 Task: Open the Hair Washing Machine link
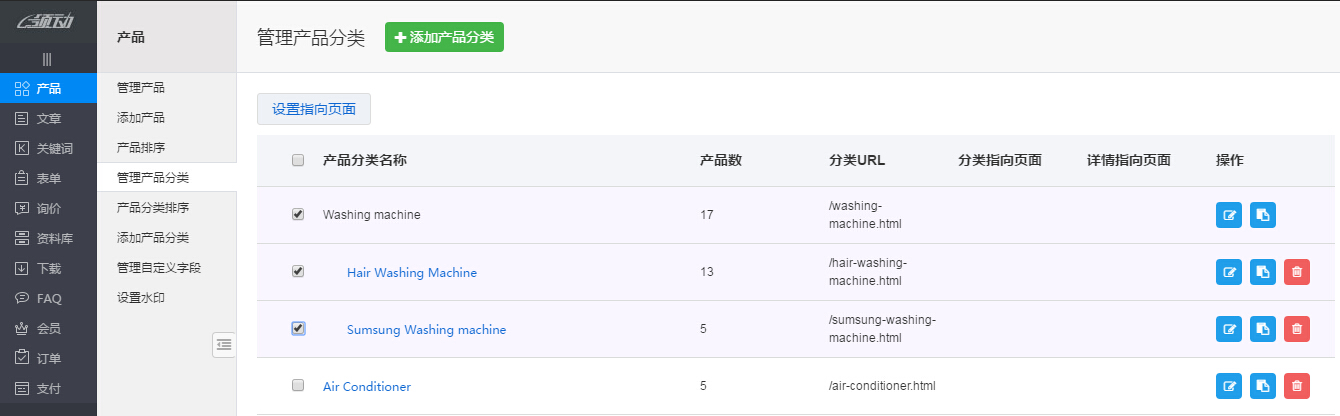coord(412,272)
